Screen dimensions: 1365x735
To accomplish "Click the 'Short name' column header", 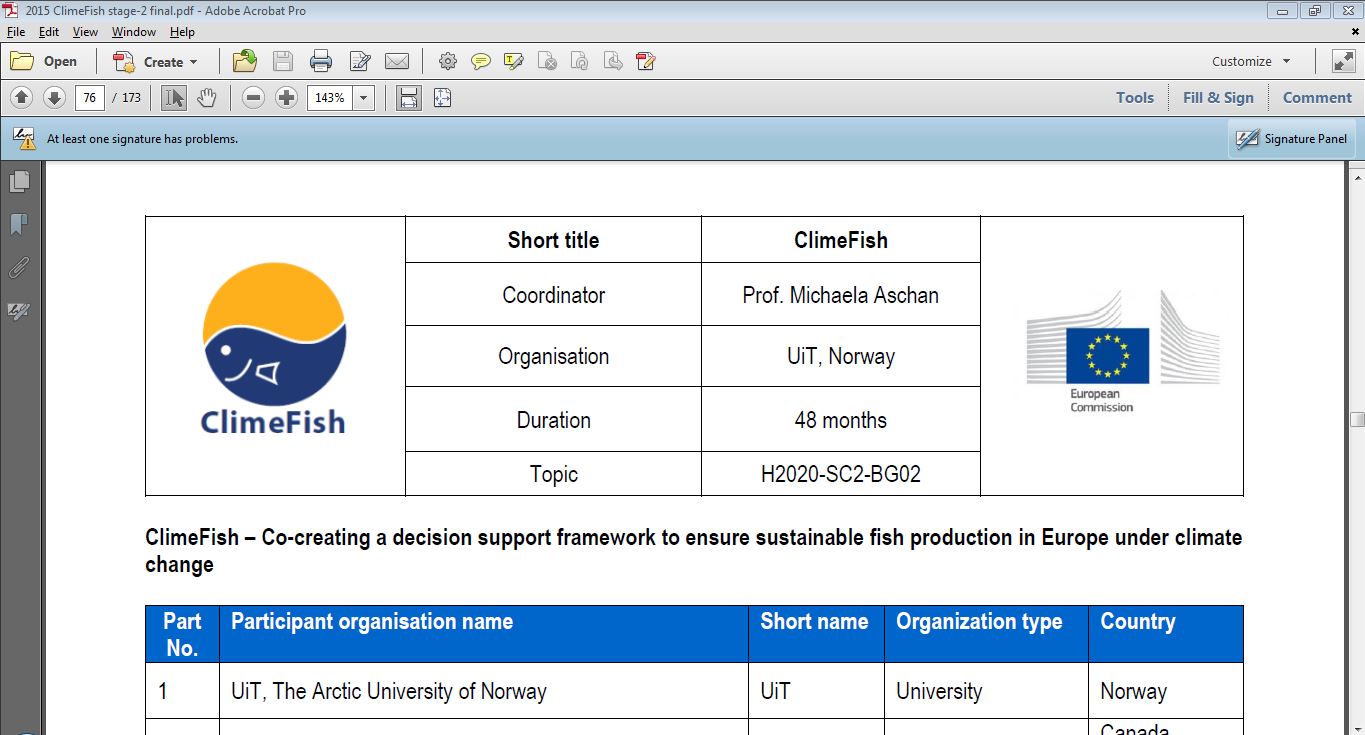I will coord(816,634).
